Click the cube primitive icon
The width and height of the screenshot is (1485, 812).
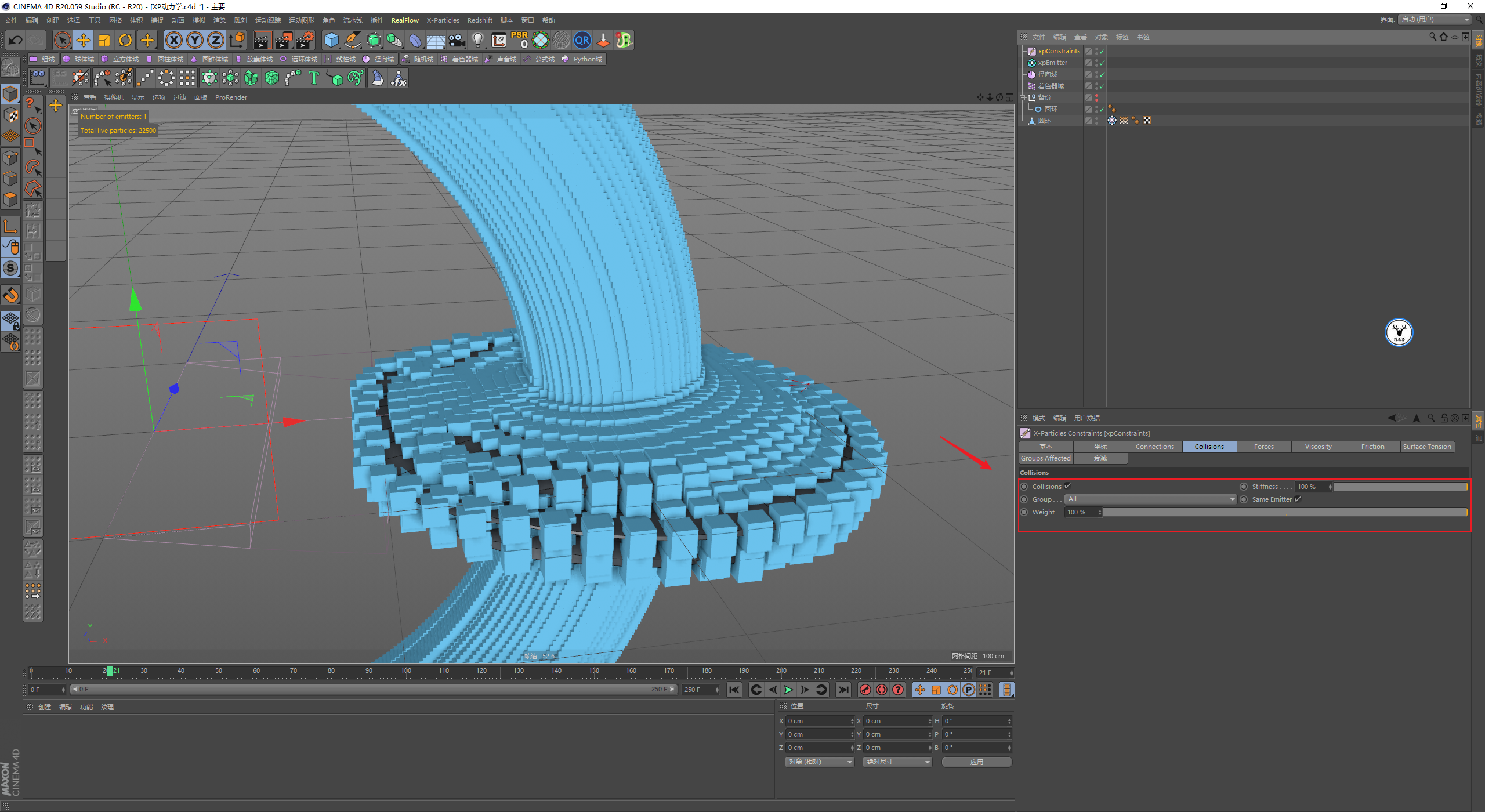click(331, 41)
